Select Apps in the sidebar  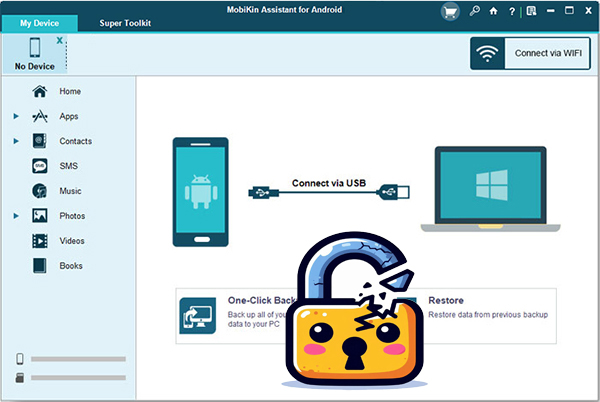coord(69,116)
